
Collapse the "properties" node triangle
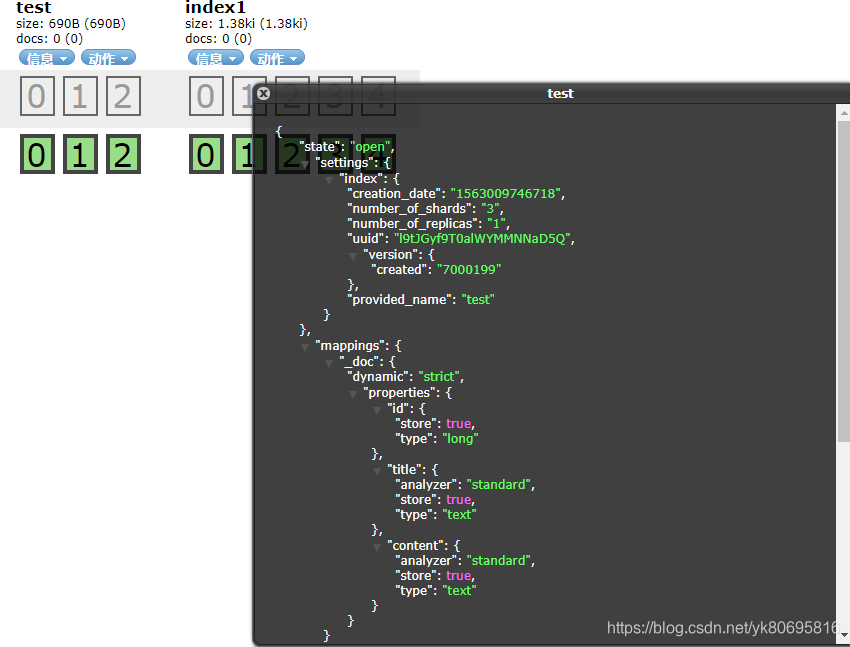(353, 393)
